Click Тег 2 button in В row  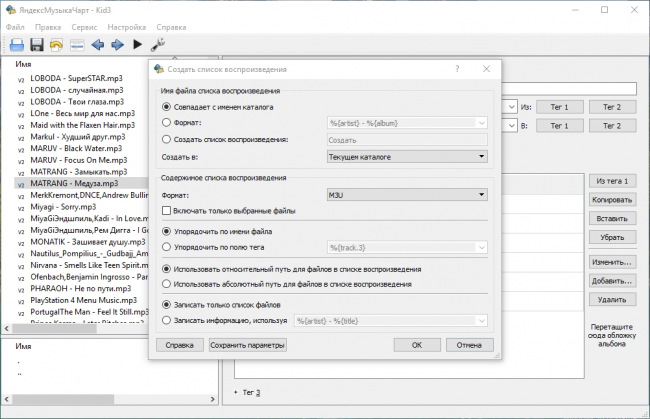pos(612,126)
